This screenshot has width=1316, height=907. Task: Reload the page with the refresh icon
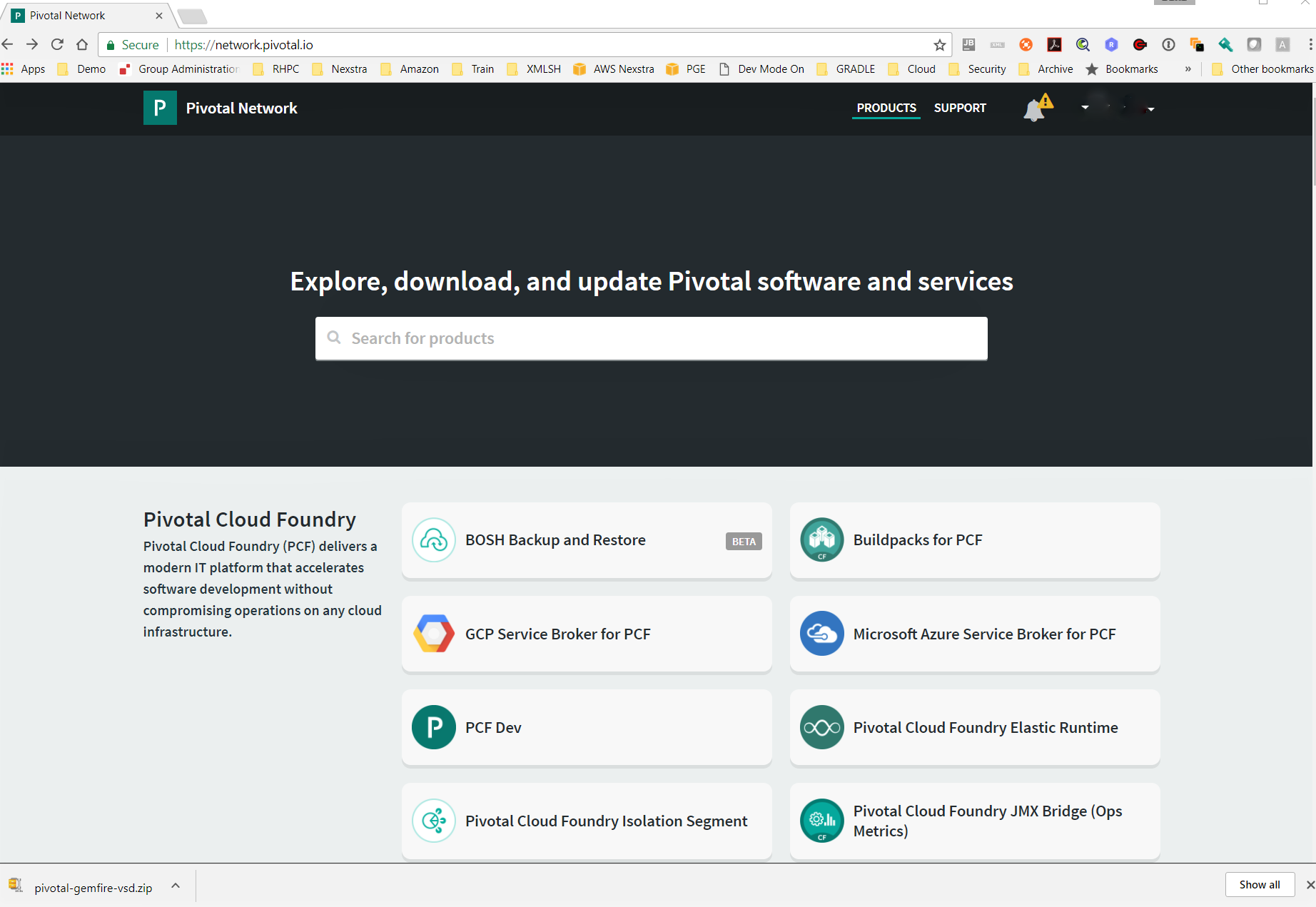(x=57, y=44)
